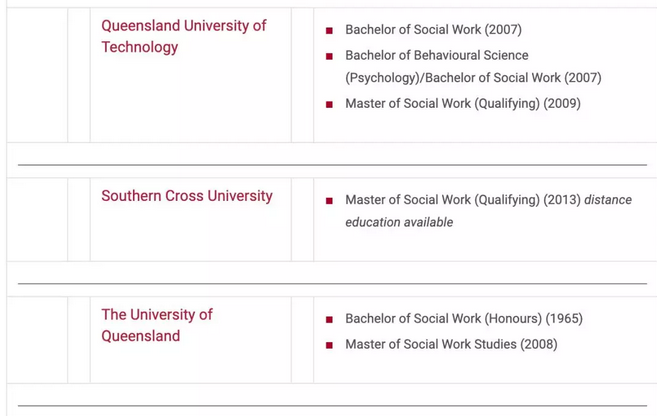Click the bullet beside Master of Social Work (Qualifying) (2013)
Image resolution: width=657 pixels, height=416 pixels.
pyautogui.click(x=329, y=201)
